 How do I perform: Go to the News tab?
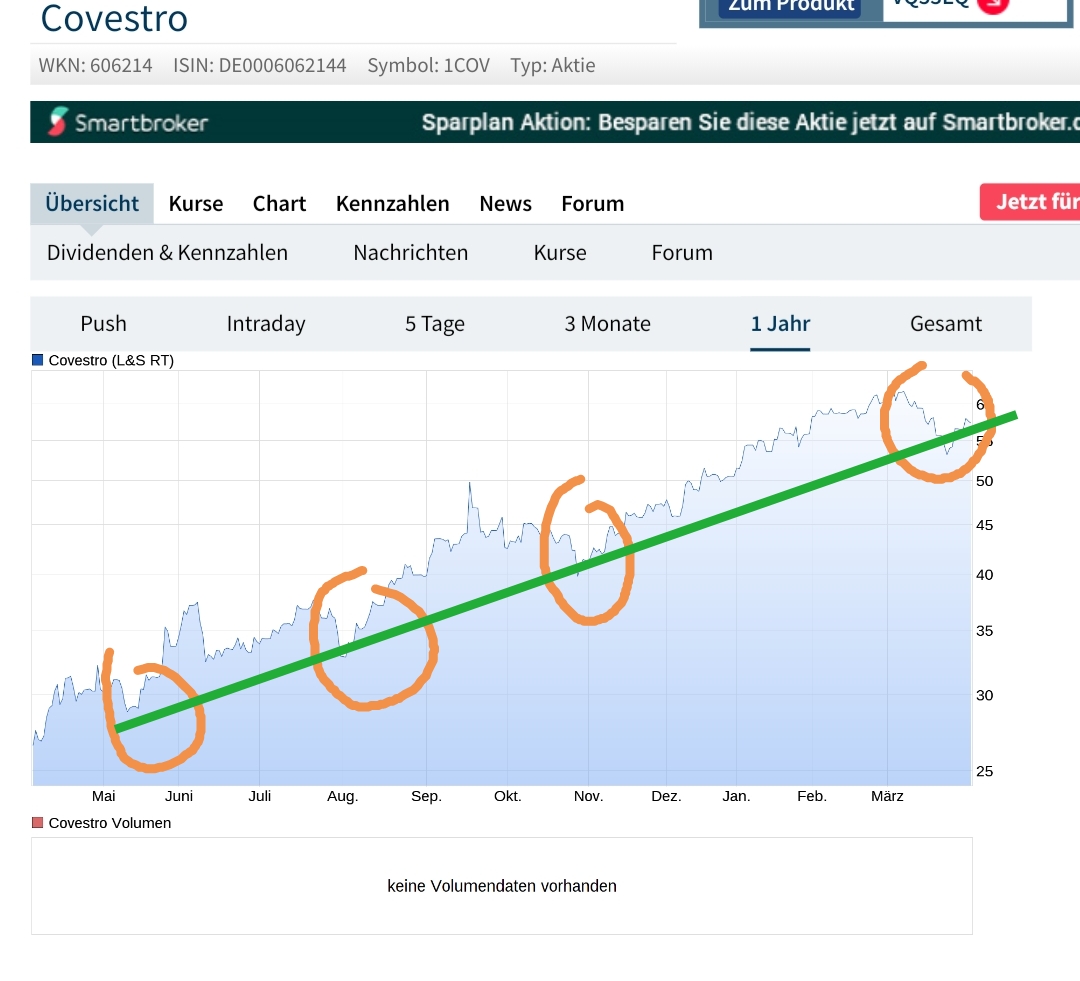coord(506,204)
